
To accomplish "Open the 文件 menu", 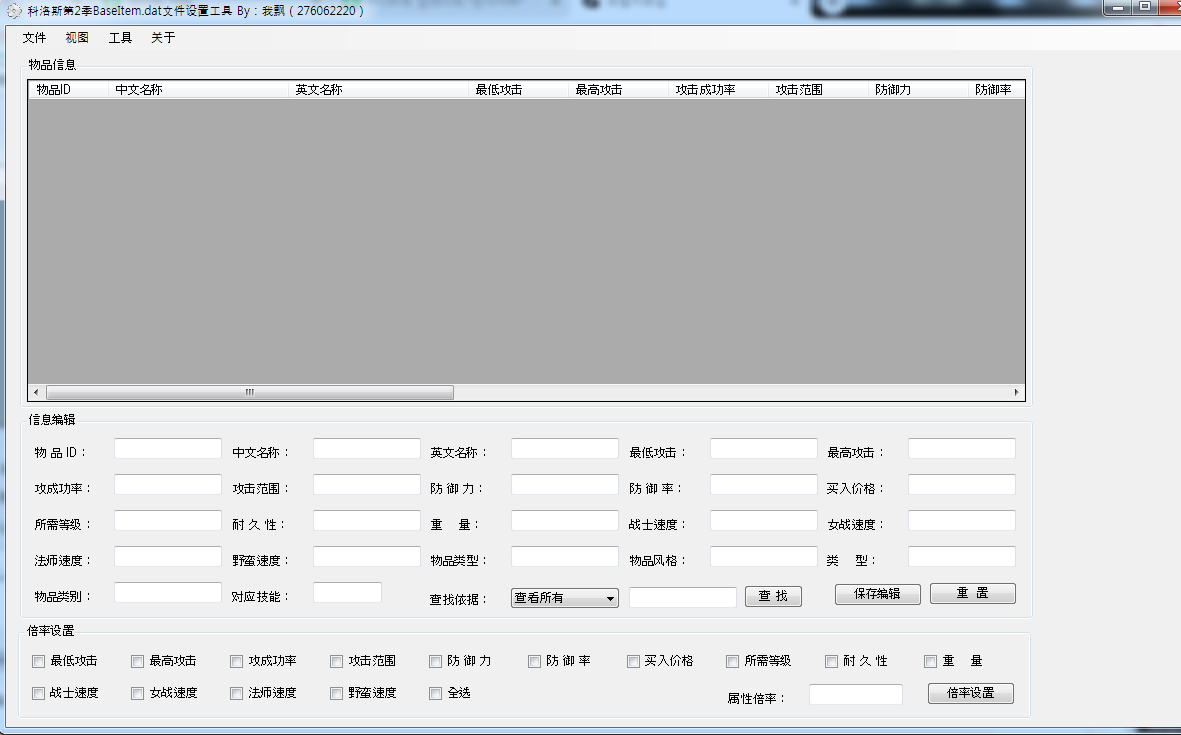I will click(x=35, y=38).
